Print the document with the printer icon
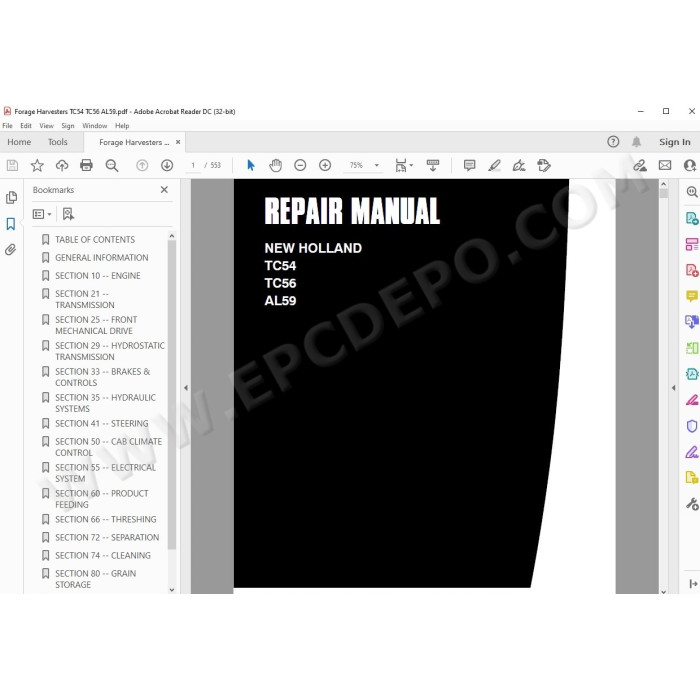700x700 pixels. pos(86,166)
